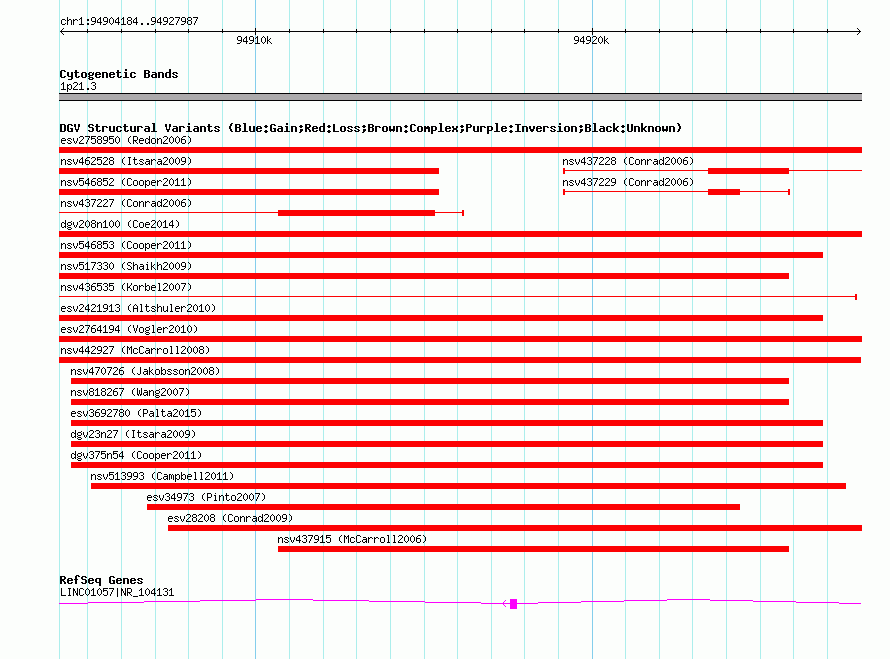This screenshot has width=890, height=659.
Task: Click the LINC01057|NR_104131 gene label
Action: click(117, 592)
